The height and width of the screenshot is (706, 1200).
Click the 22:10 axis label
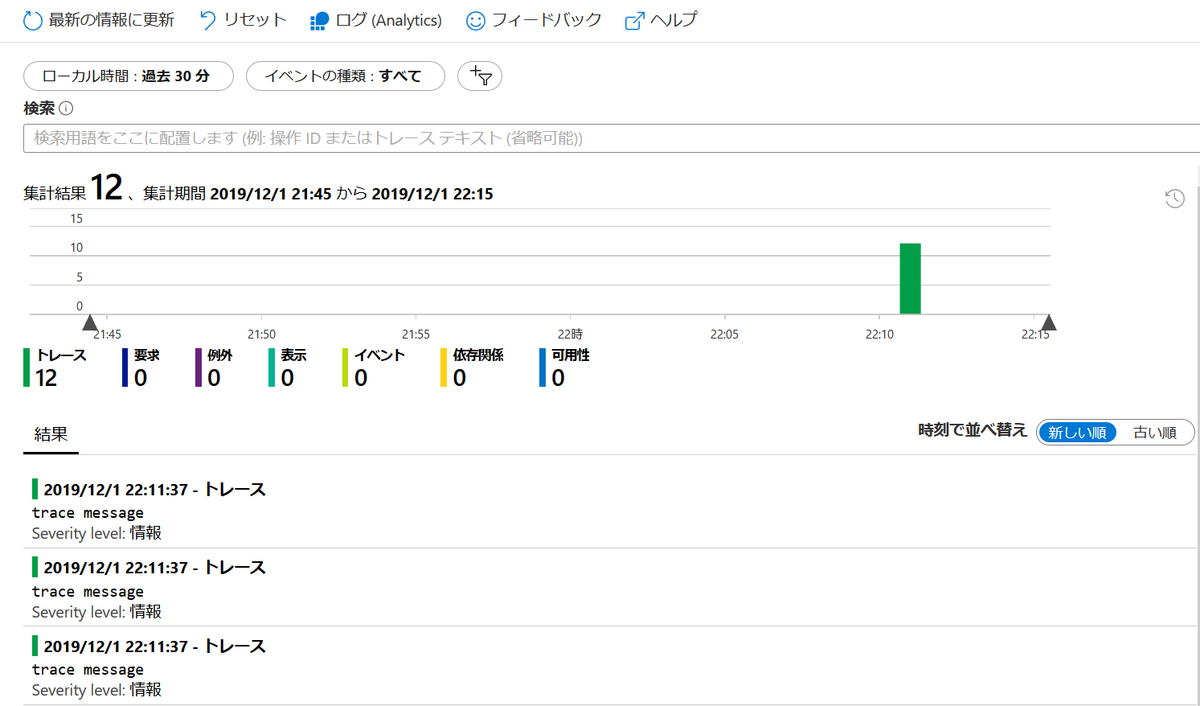point(878,334)
